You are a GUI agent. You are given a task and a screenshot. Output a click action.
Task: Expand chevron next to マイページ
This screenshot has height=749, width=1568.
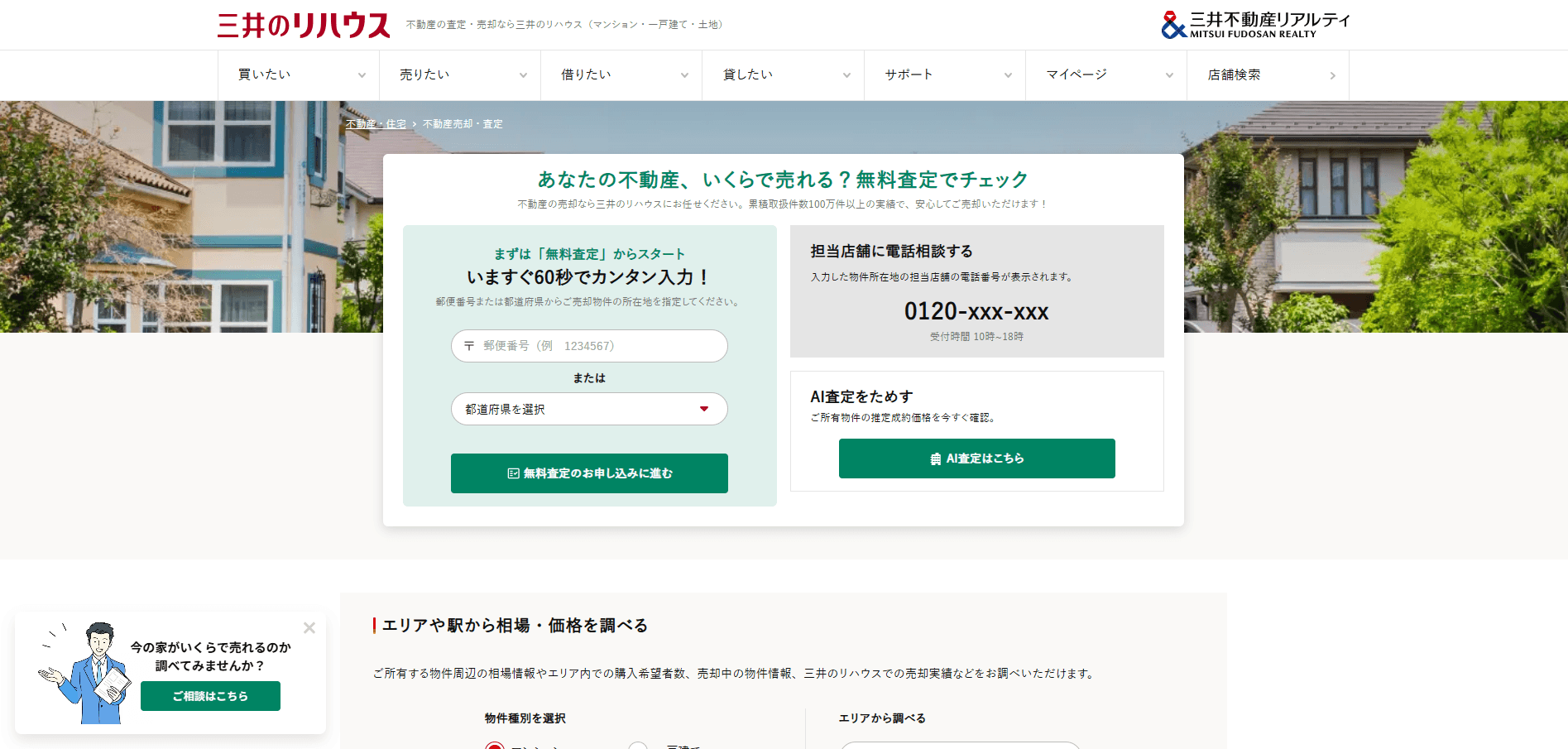click(x=1169, y=75)
